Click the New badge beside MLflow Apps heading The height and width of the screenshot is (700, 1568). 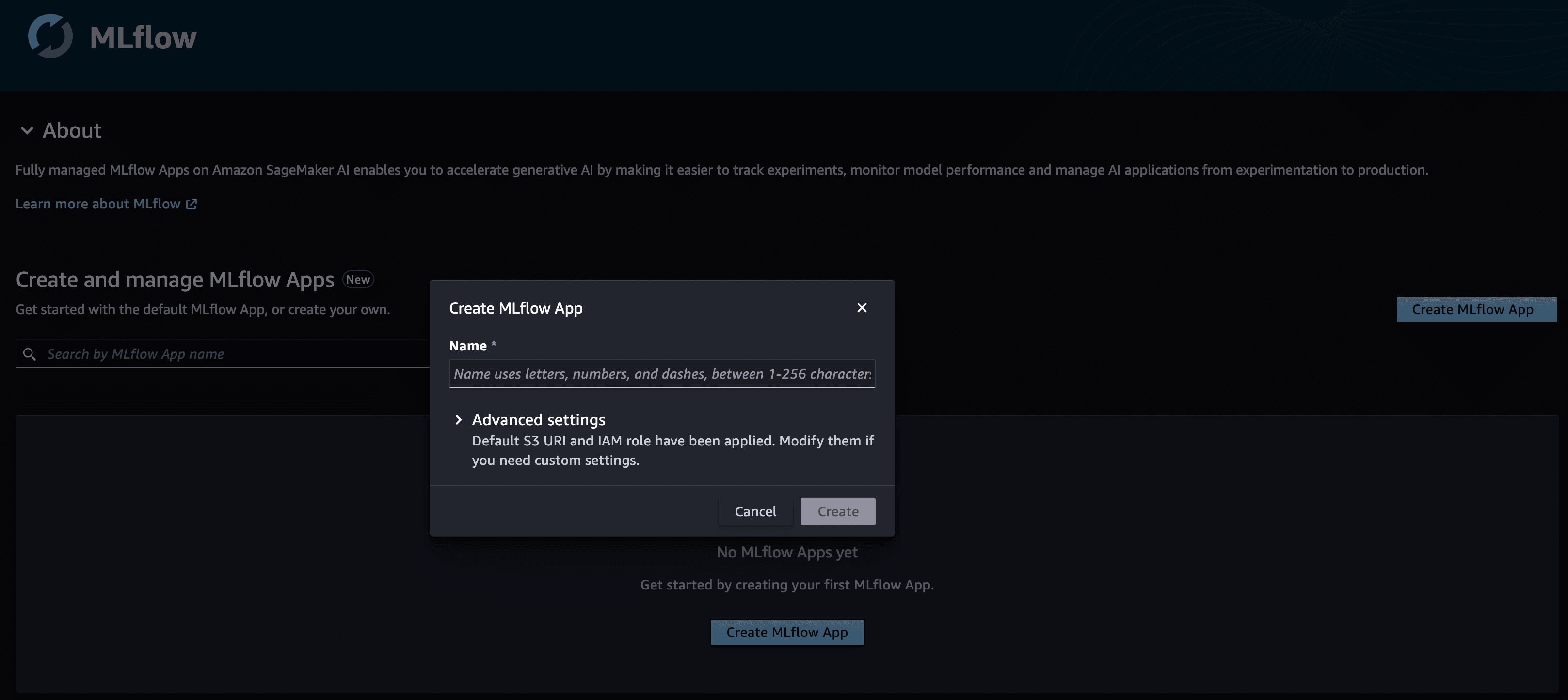pyautogui.click(x=358, y=279)
